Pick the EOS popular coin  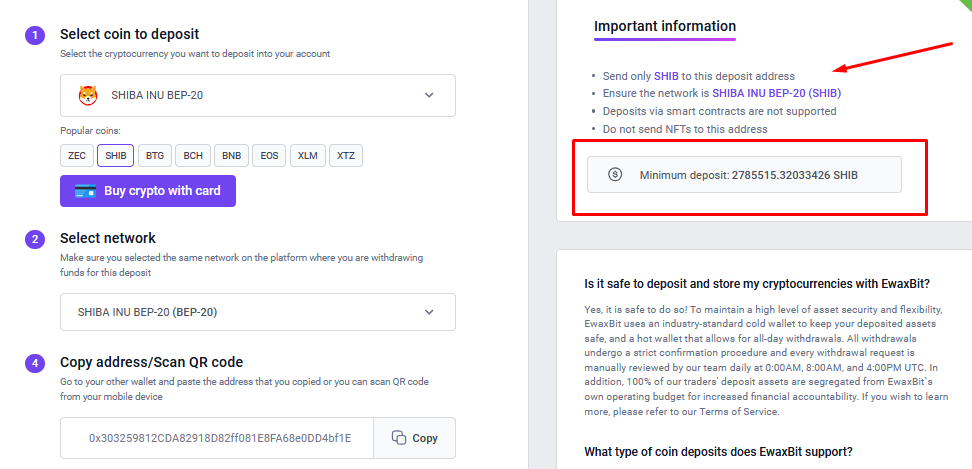(x=269, y=155)
